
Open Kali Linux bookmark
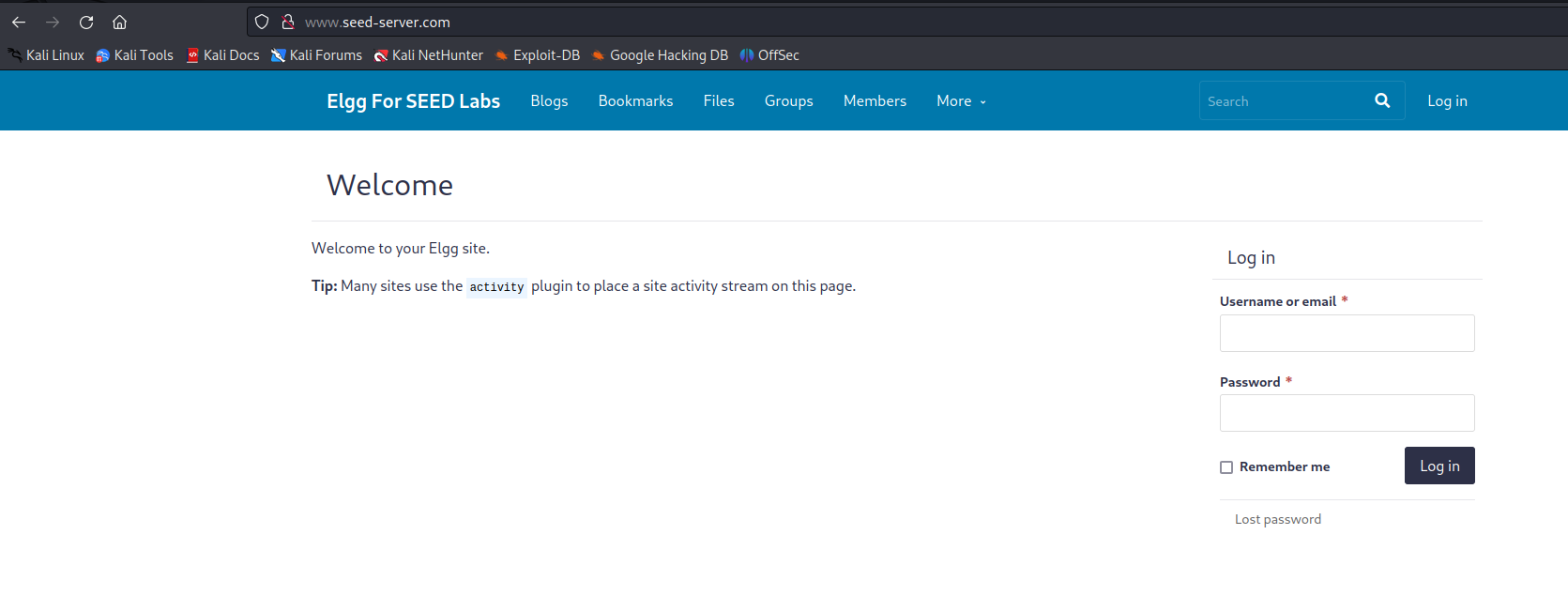(x=46, y=55)
